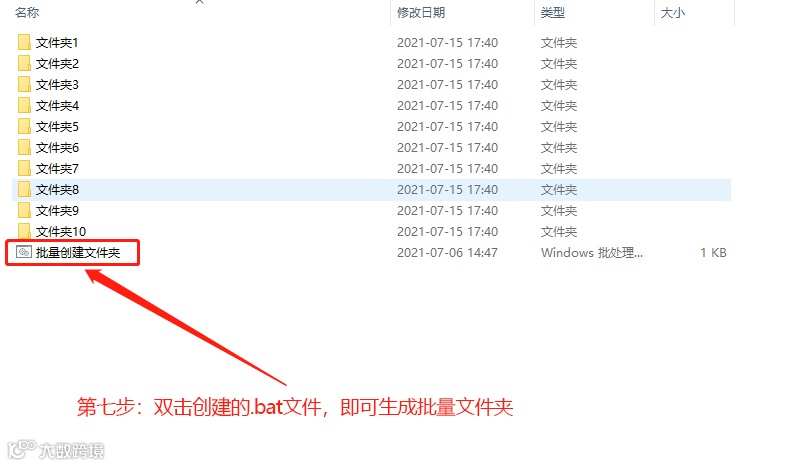This screenshot has height=466, width=792.
Task: Select the 文件夹6 name label
Action: tap(57, 147)
